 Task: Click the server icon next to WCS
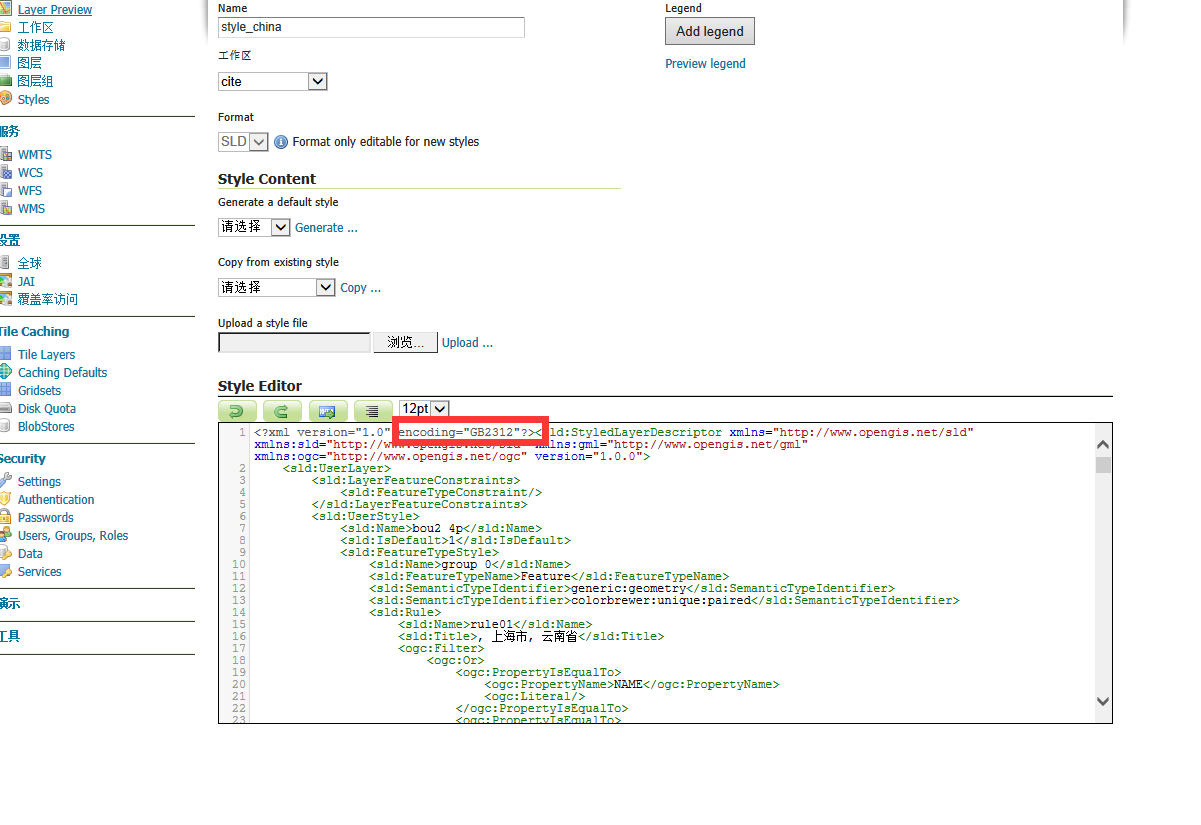pyautogui.click(x=5, y=172)
